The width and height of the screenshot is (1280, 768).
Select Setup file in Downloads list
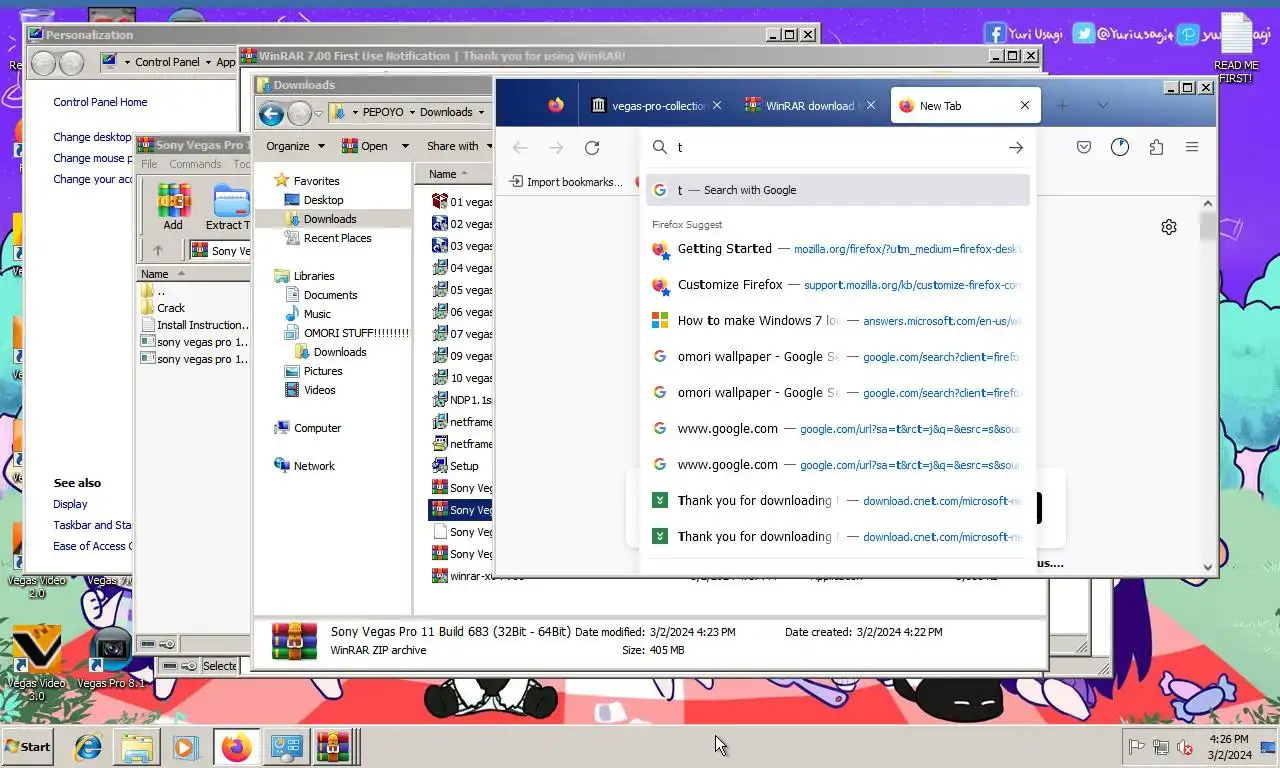456,466
